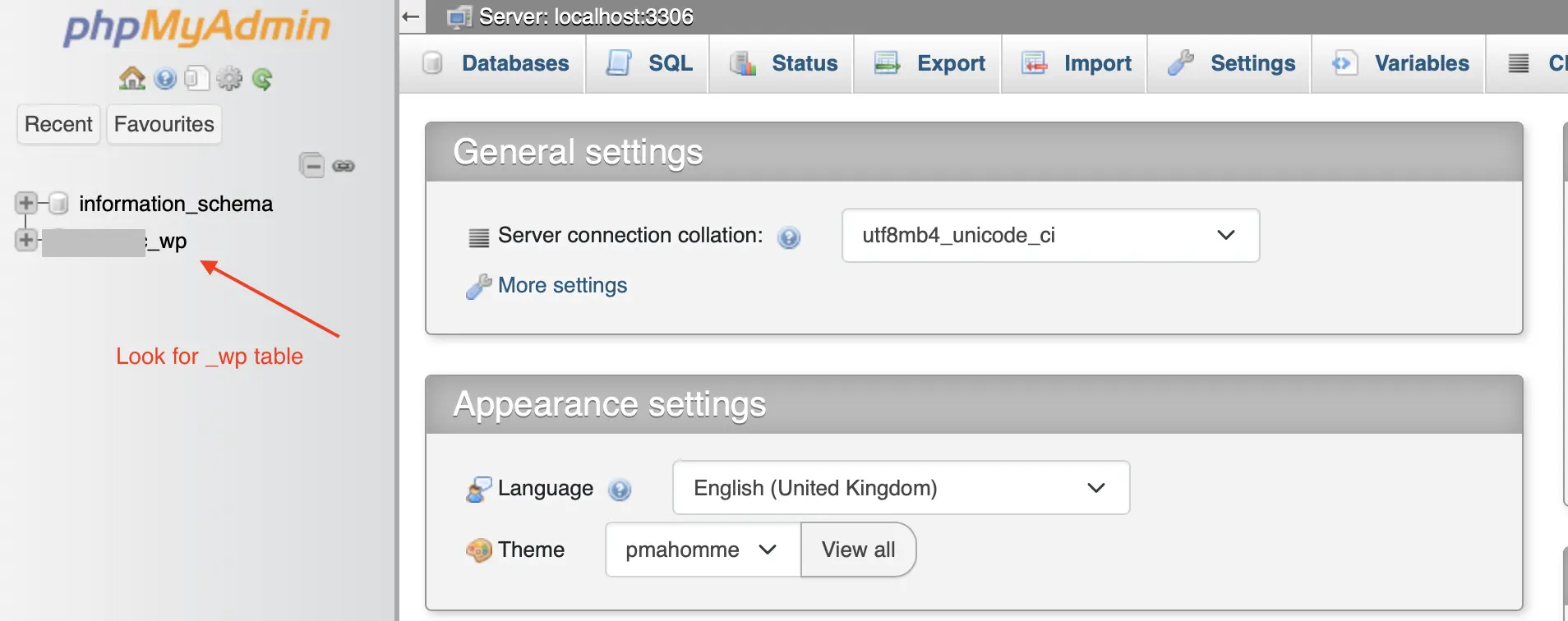Open the Databases tab
Viewport: 1568px width, 621px height.
(494, 63)
